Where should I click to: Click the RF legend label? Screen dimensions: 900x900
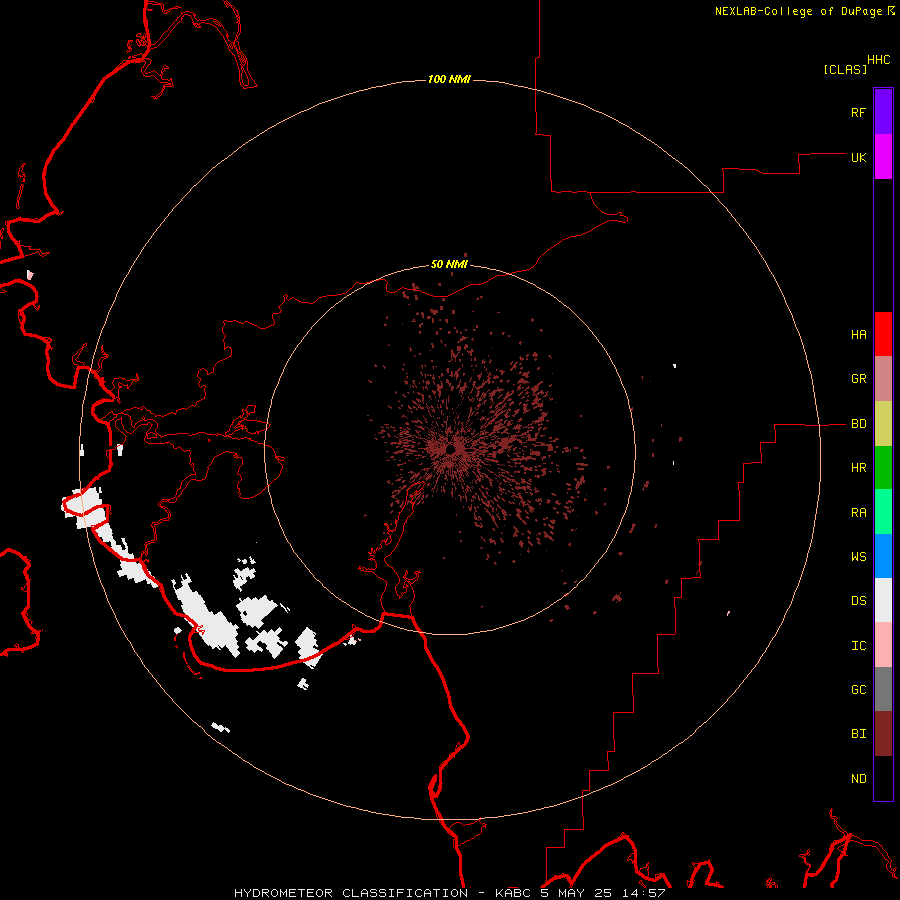[x=858, y=112]
